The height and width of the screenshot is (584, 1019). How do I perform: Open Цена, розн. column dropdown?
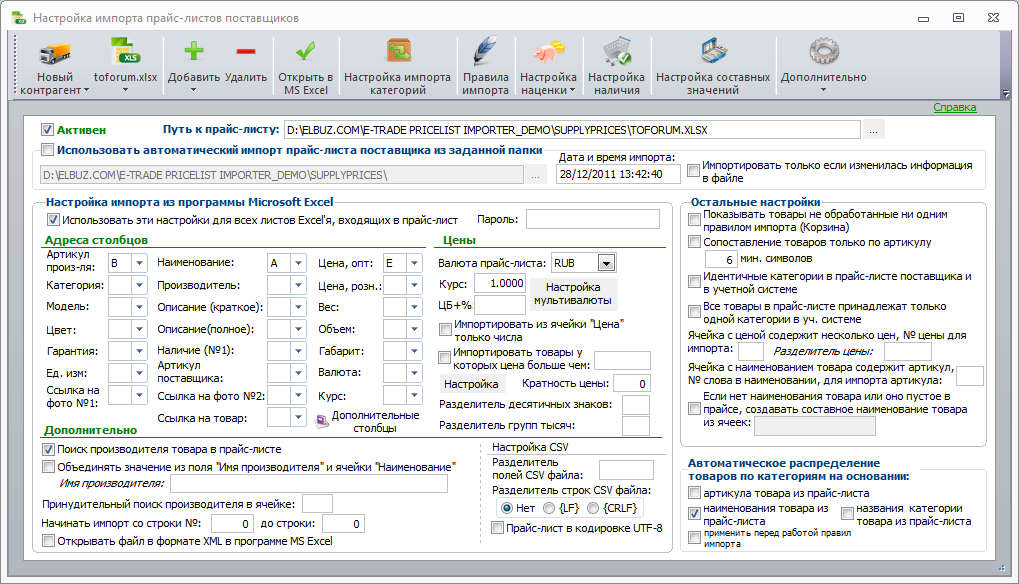click(414, 285)
